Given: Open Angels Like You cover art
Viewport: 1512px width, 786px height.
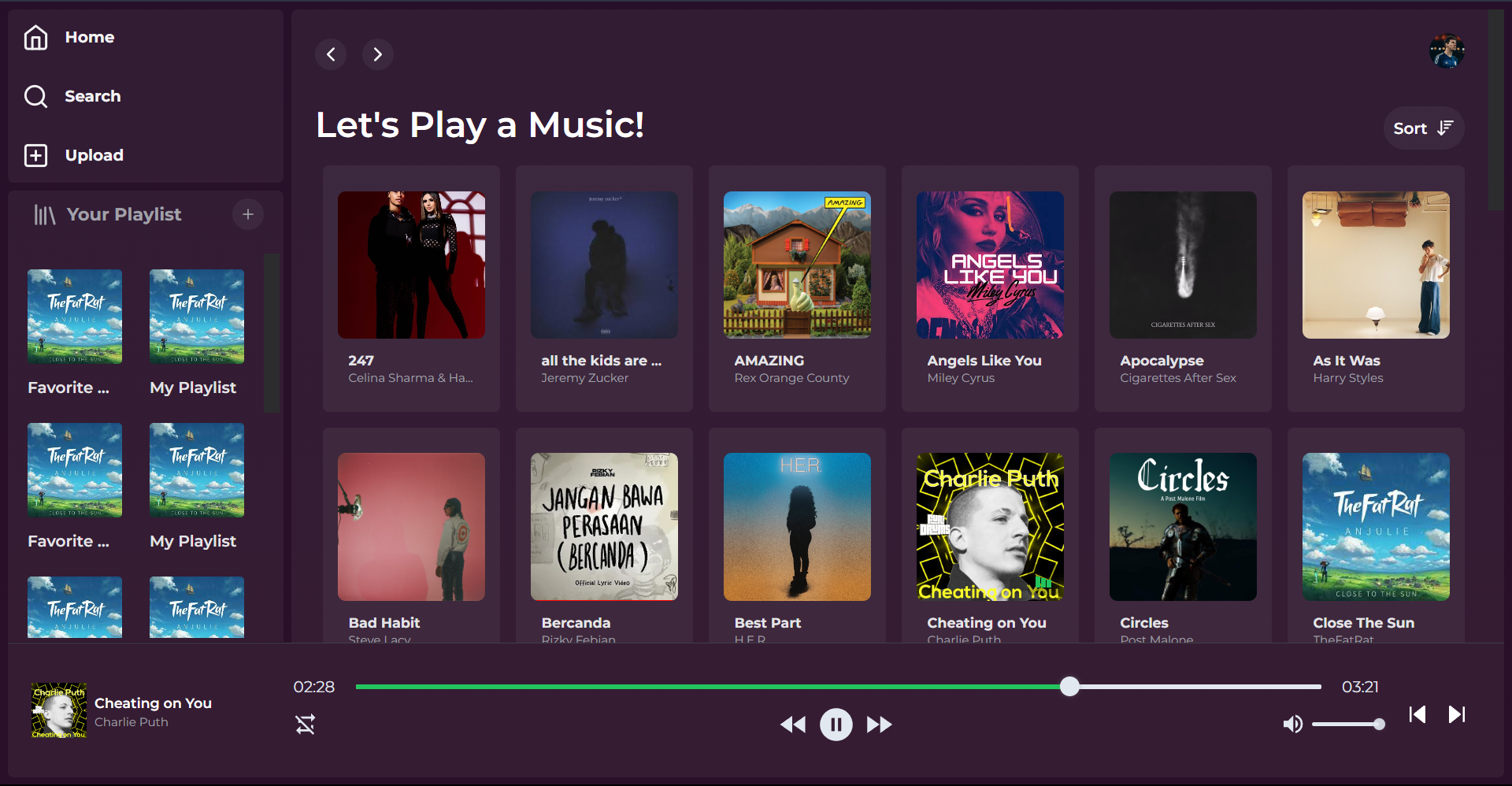Looking at the screenshot, I should 990,265.
